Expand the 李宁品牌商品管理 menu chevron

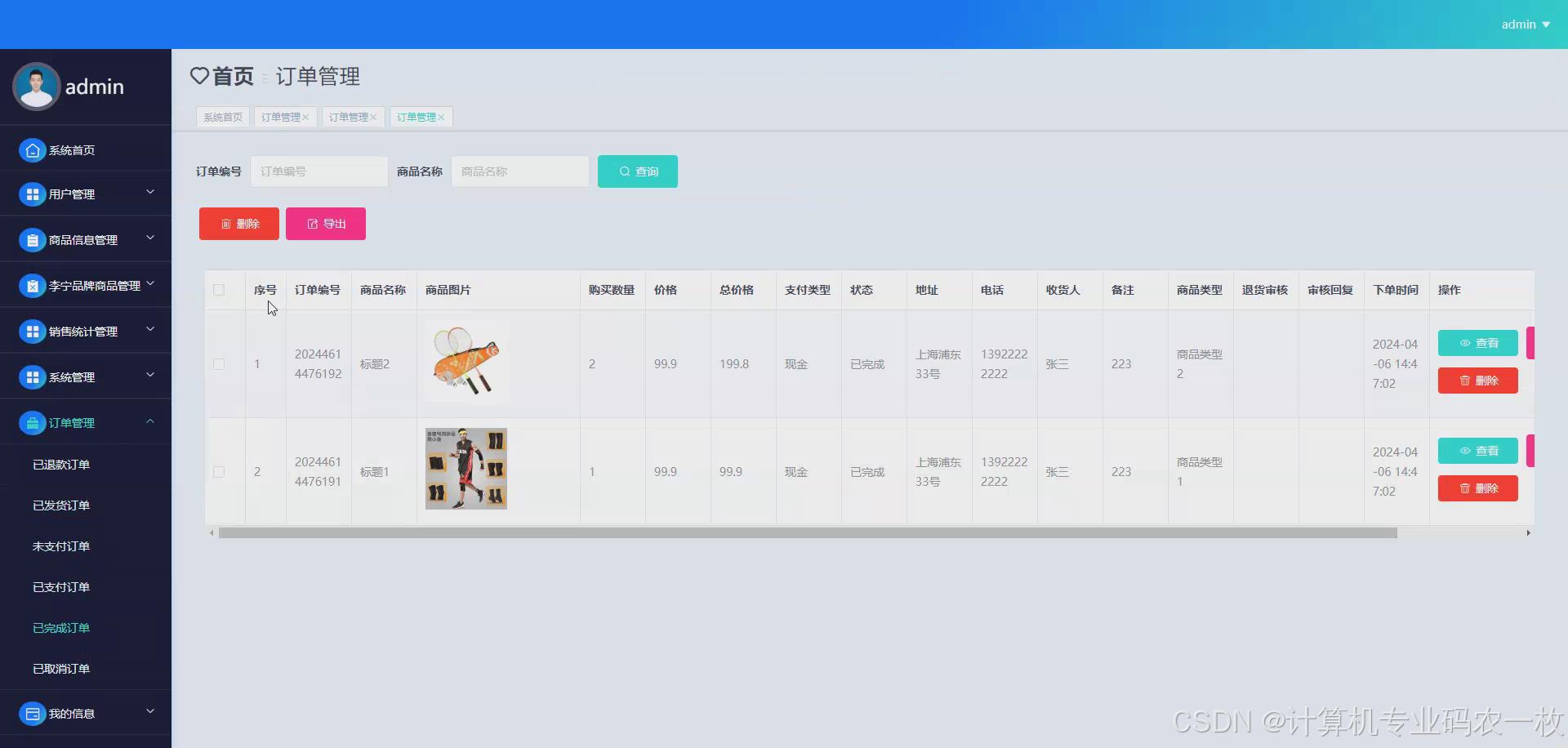pyautogui.click(x=150, y=283)
